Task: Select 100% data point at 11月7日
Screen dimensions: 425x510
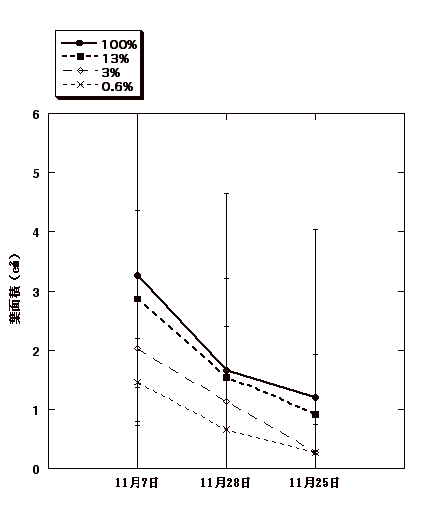Action: 137,276
